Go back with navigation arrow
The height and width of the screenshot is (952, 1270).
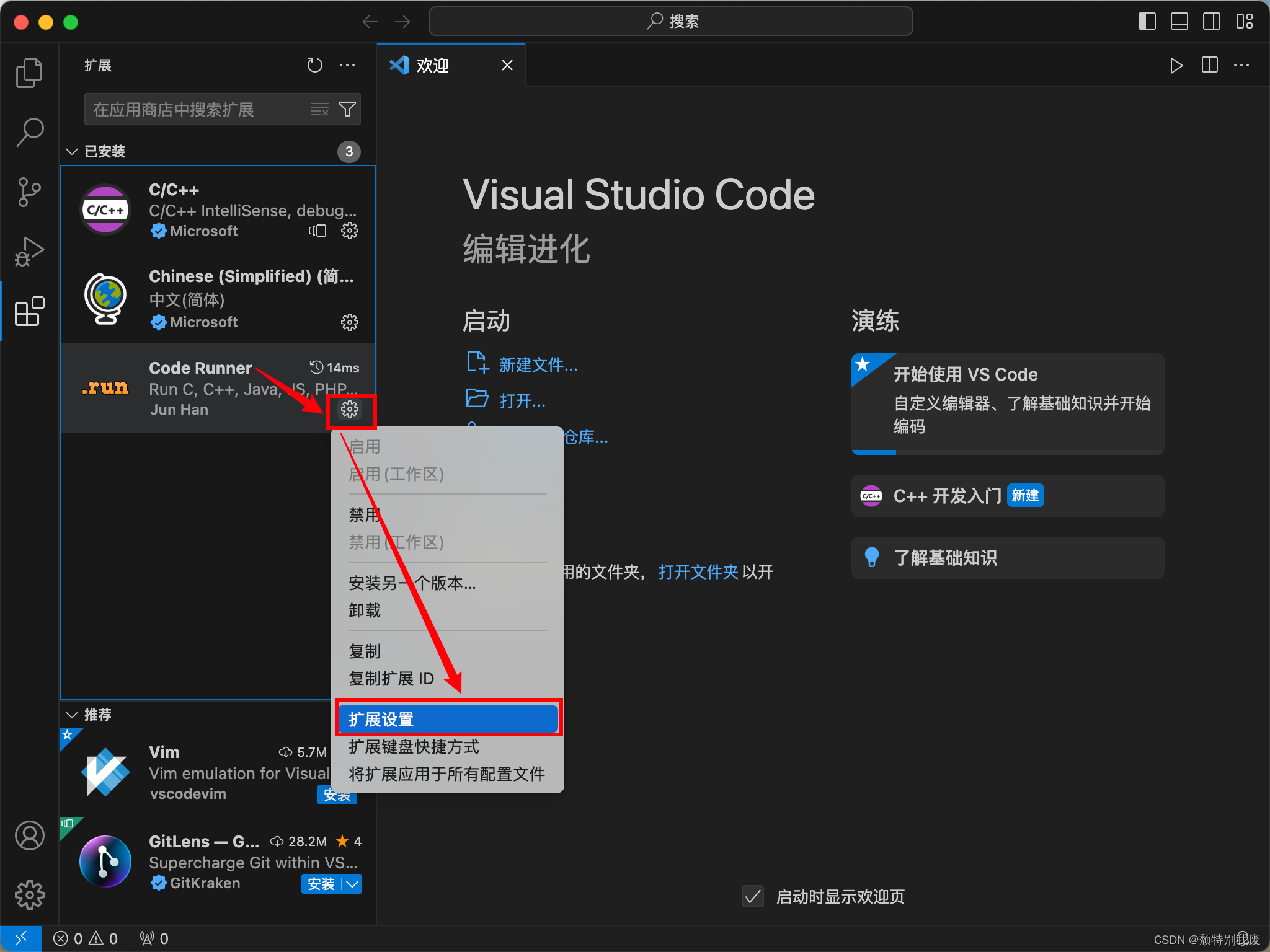(x=370, y=22)
